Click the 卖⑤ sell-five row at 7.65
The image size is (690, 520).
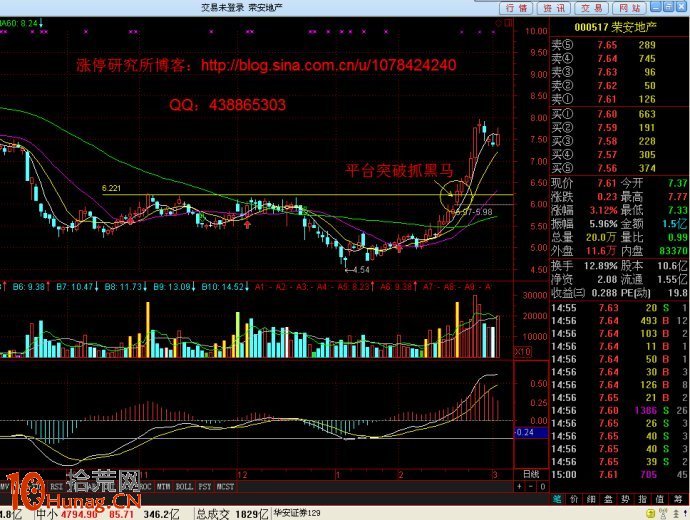619,45
